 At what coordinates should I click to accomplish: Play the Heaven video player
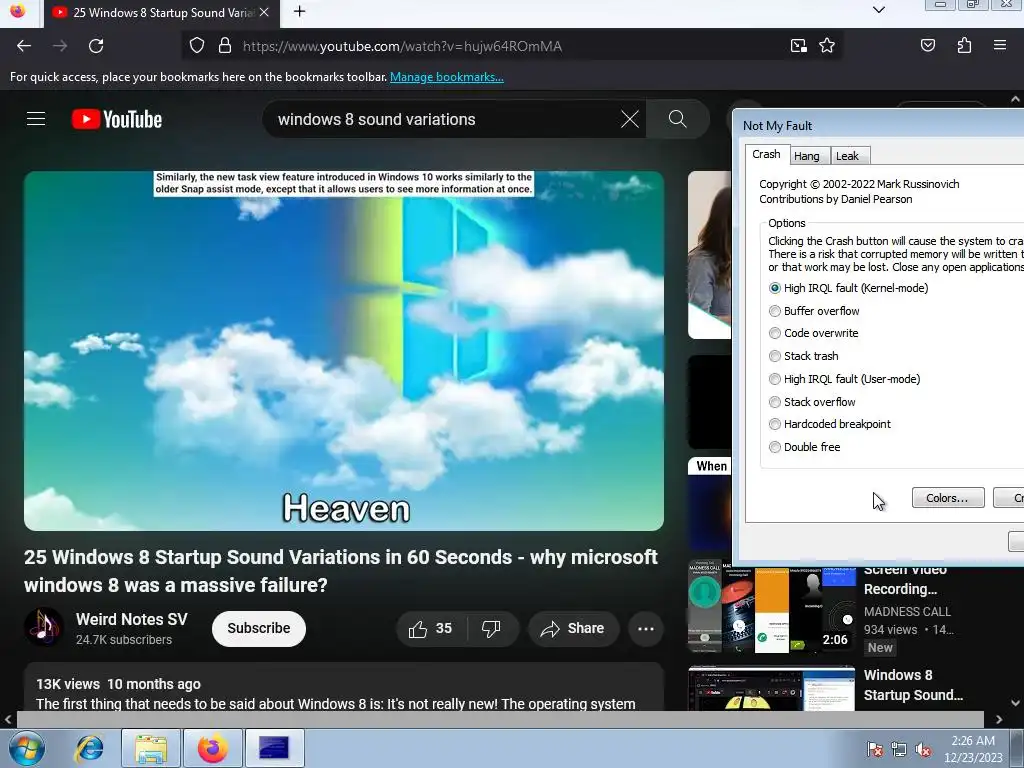(344, 351)
